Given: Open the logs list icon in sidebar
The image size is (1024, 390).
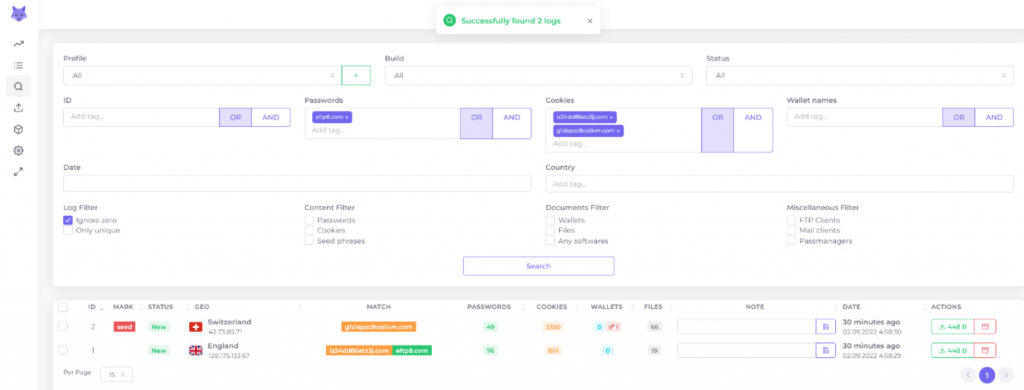Looking at the screenshot, I should [x=18, y=65].
